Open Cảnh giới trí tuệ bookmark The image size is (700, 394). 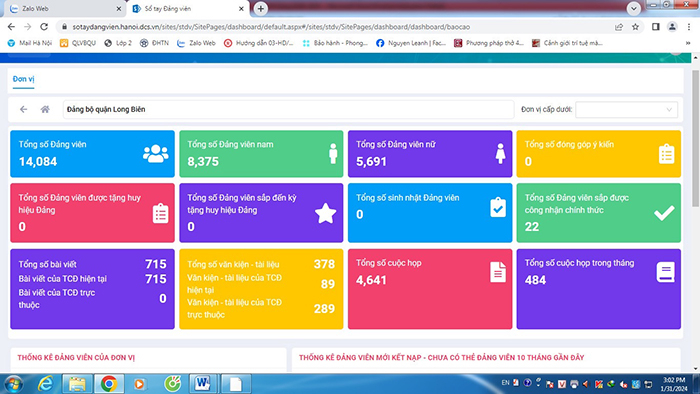point(567,43)
